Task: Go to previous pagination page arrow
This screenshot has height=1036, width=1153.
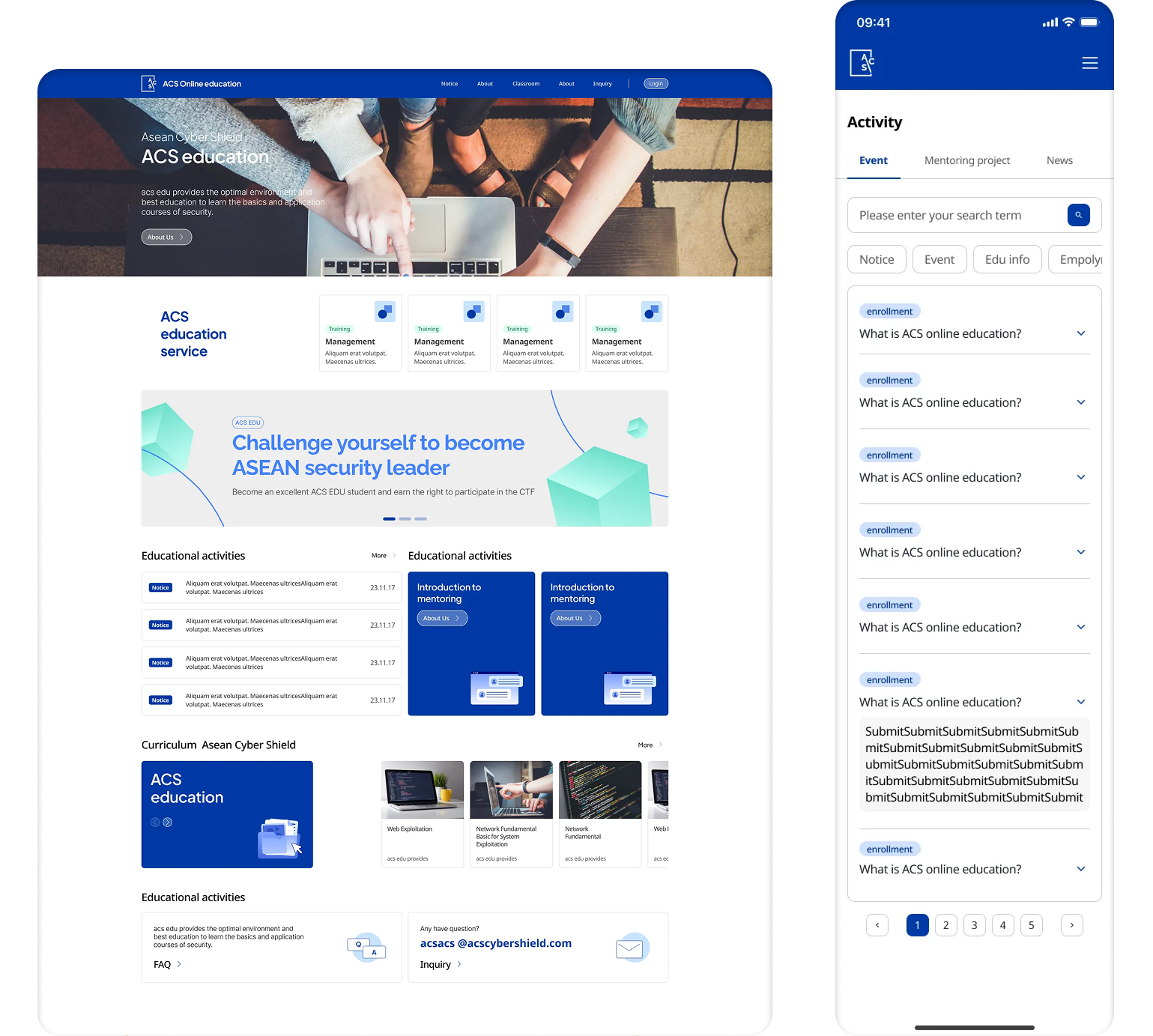Action: (877, 925)
